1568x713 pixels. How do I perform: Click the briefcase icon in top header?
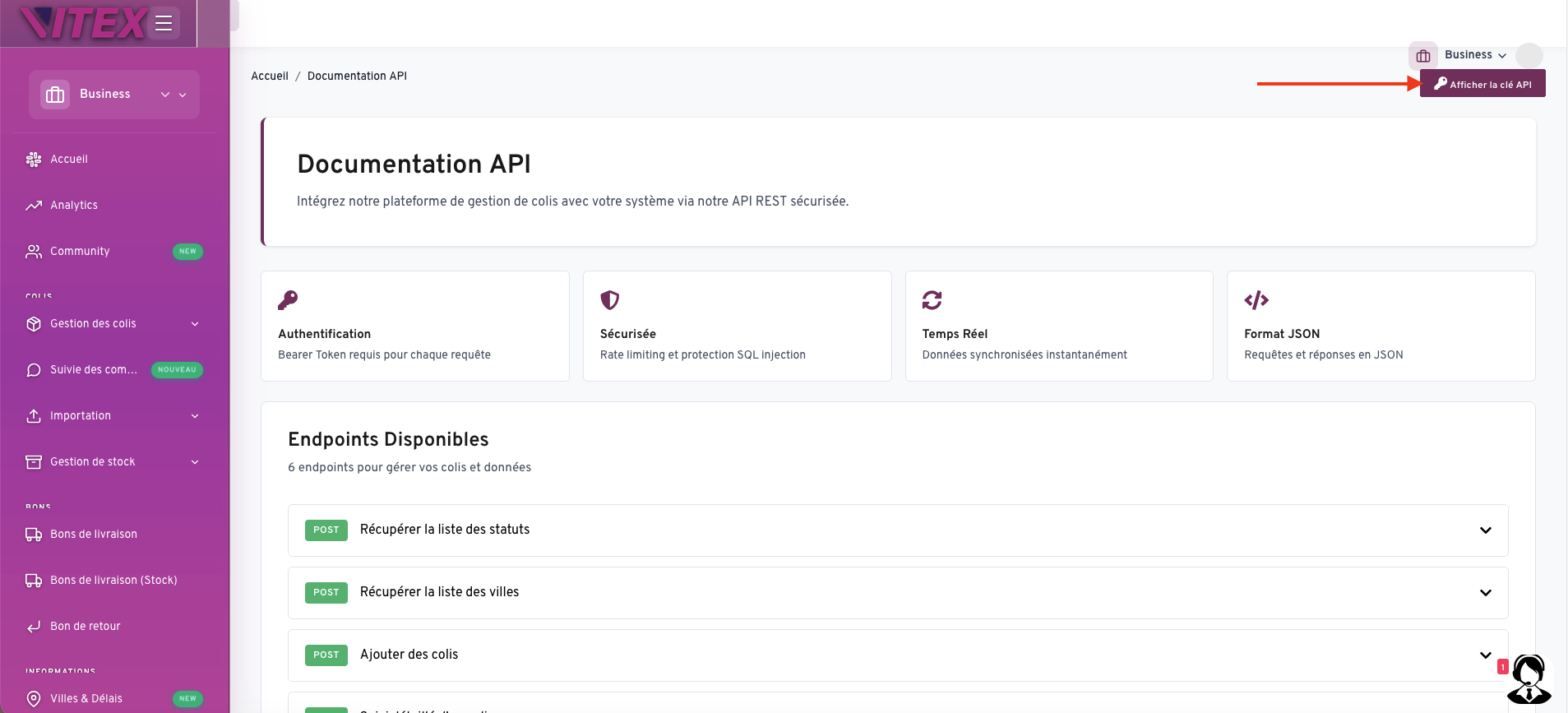coord(1422,56)
